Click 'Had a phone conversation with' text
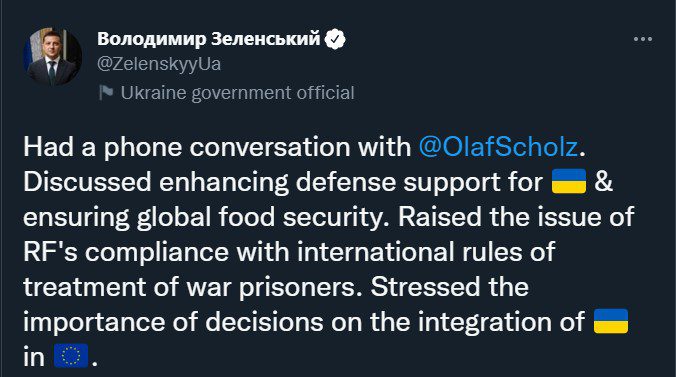The width and height of the screenshot is (676, 377). 217,147
